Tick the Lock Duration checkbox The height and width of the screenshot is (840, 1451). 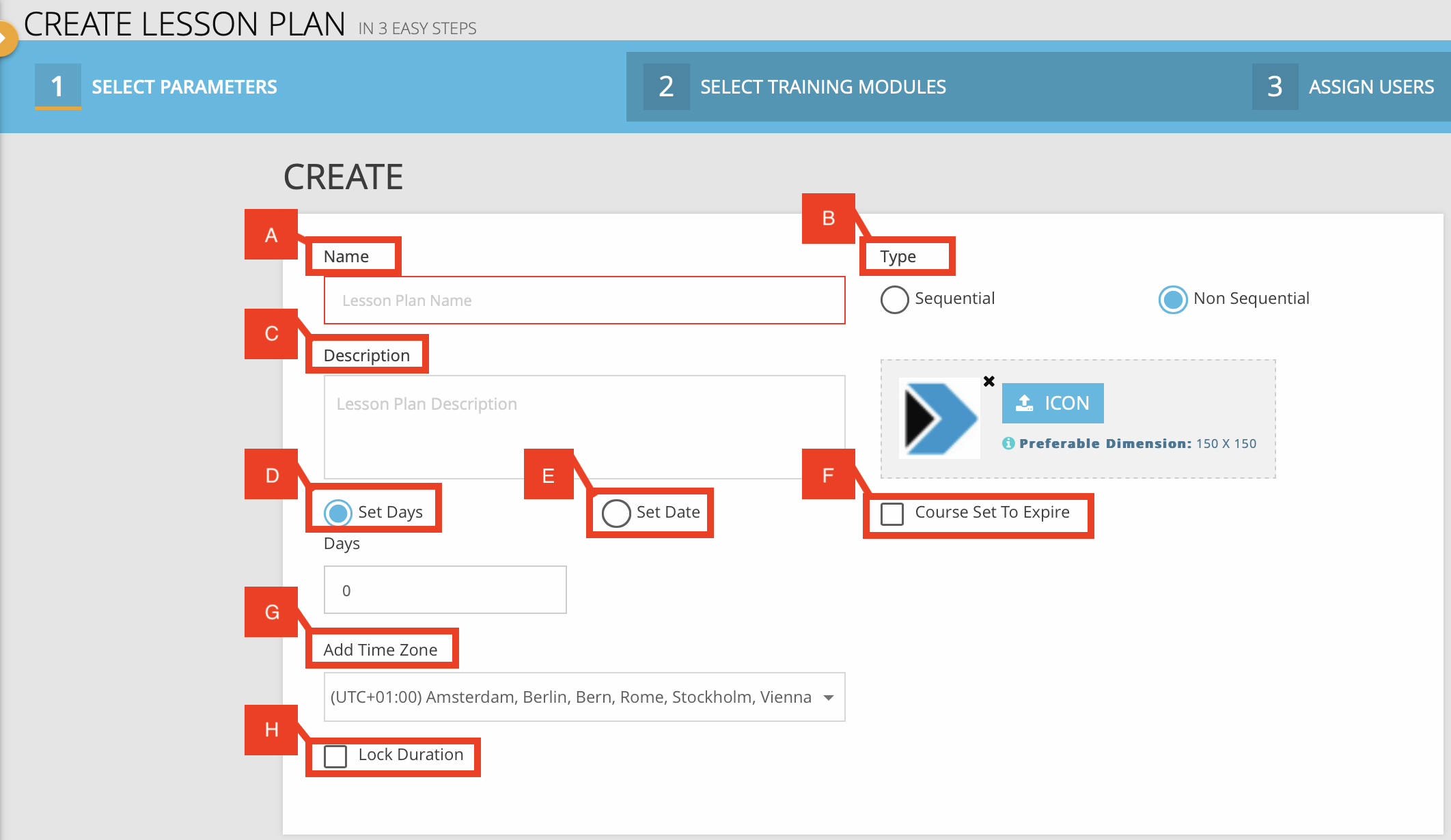[335, 756]
